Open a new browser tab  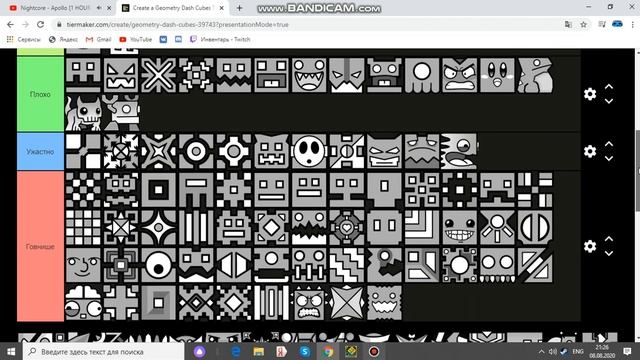click(x=239, y=8)
